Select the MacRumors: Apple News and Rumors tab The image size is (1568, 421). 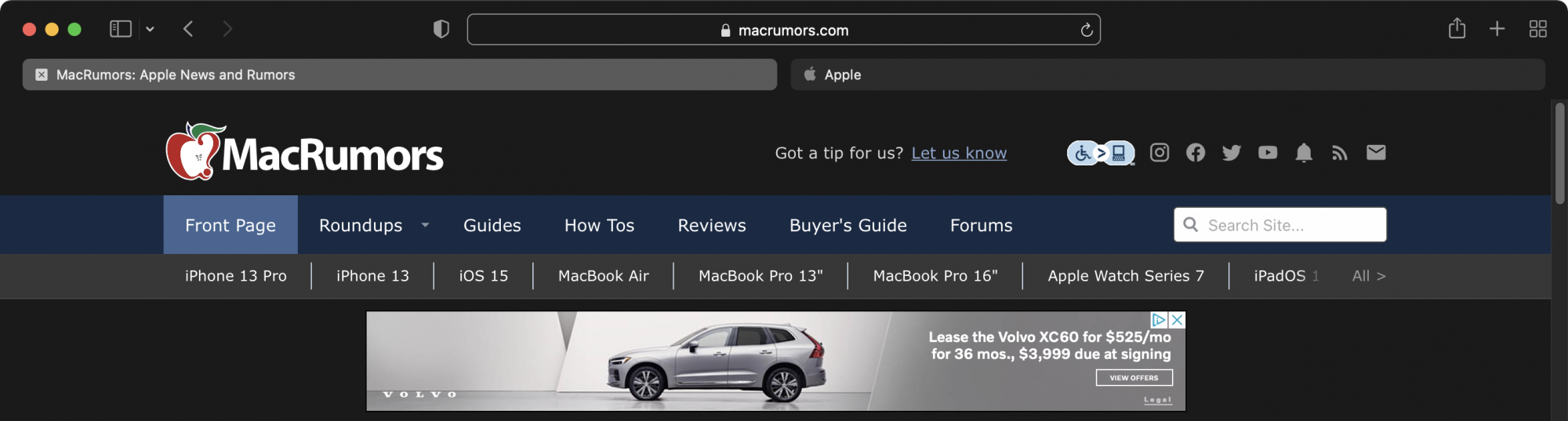coord(400,74)
